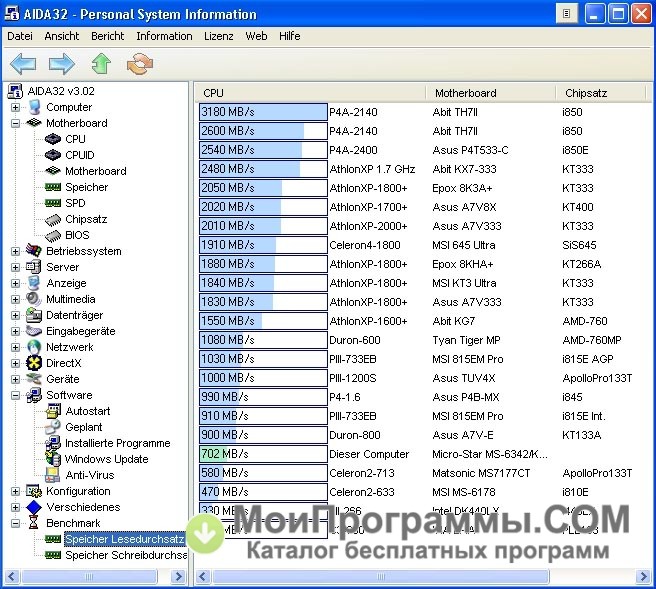Click the Anti-Virus icon
This screenshot has width=656, height=589.
pyautogui.click(x=53, y=475)
